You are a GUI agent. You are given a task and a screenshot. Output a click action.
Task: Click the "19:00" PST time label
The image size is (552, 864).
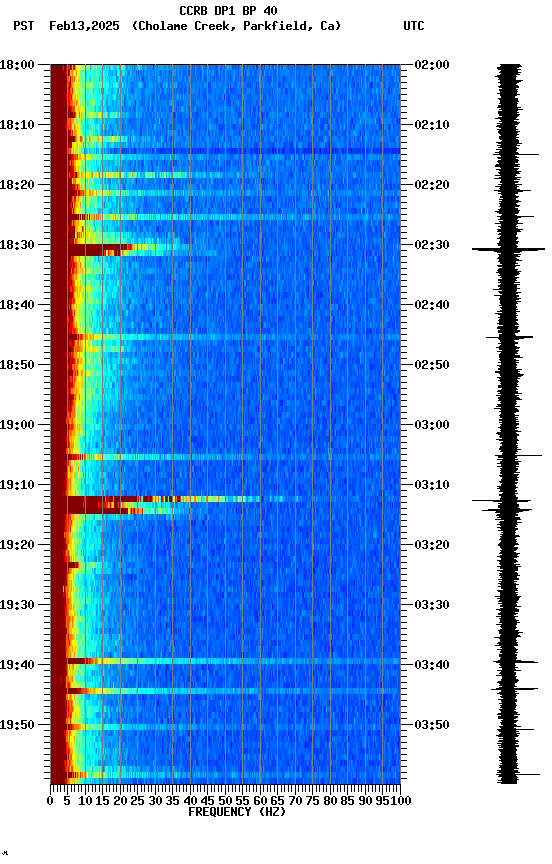tap(17, 425)
